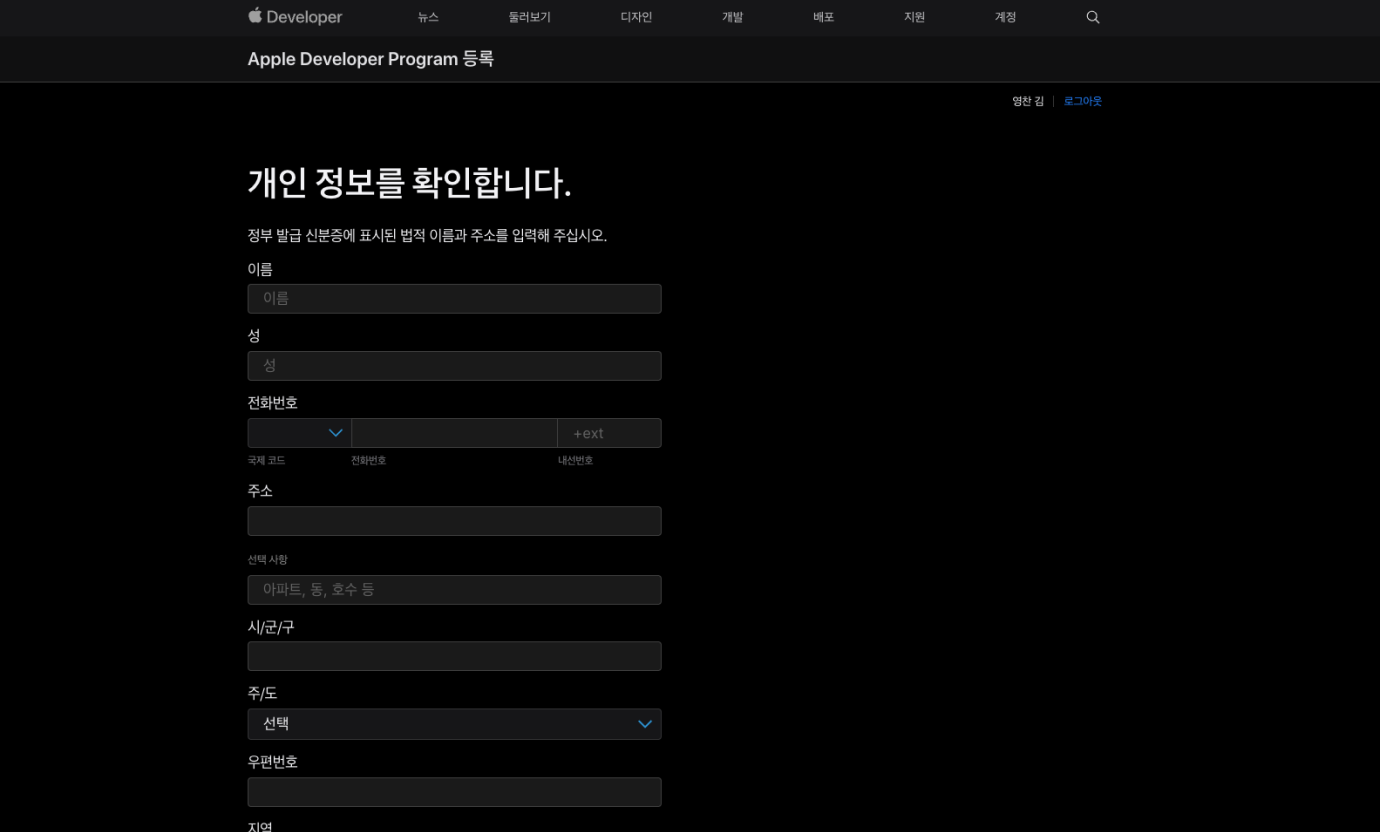Screen dimensions: 1380x832
Task: Open the 뉴스 menu item
Action: [428, 17]
